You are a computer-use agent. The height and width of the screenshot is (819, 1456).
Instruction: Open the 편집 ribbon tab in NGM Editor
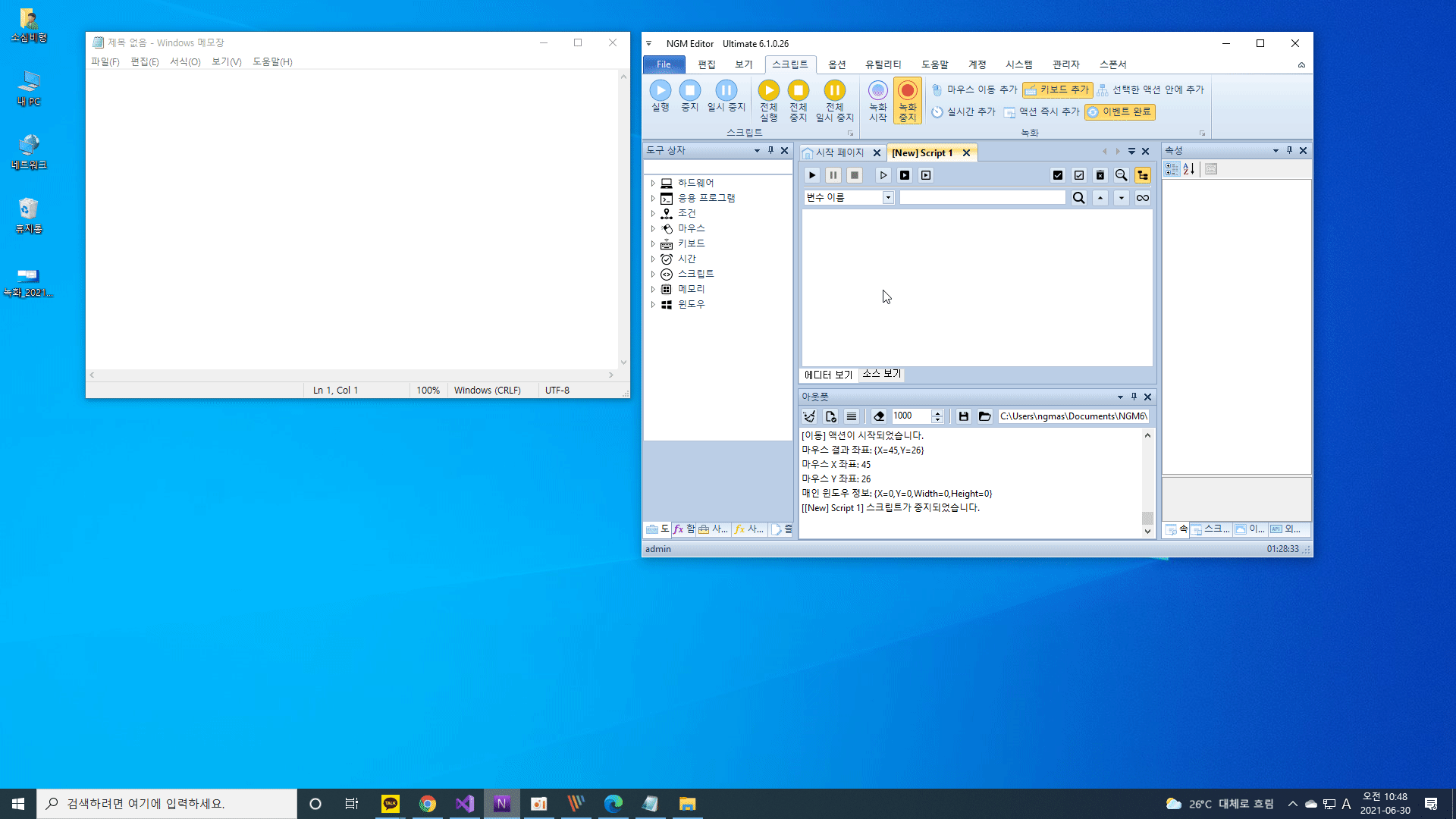pos(707,64)
